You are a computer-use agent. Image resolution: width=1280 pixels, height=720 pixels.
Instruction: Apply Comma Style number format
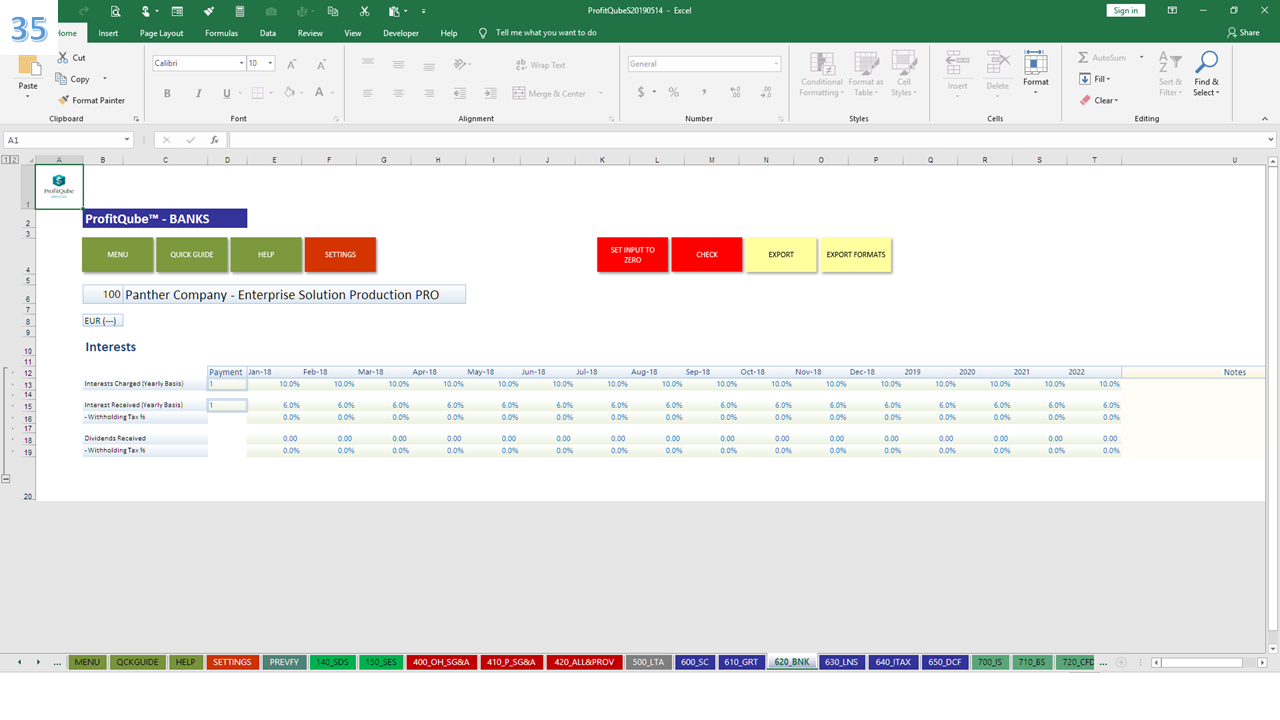(x=704, y=92)
